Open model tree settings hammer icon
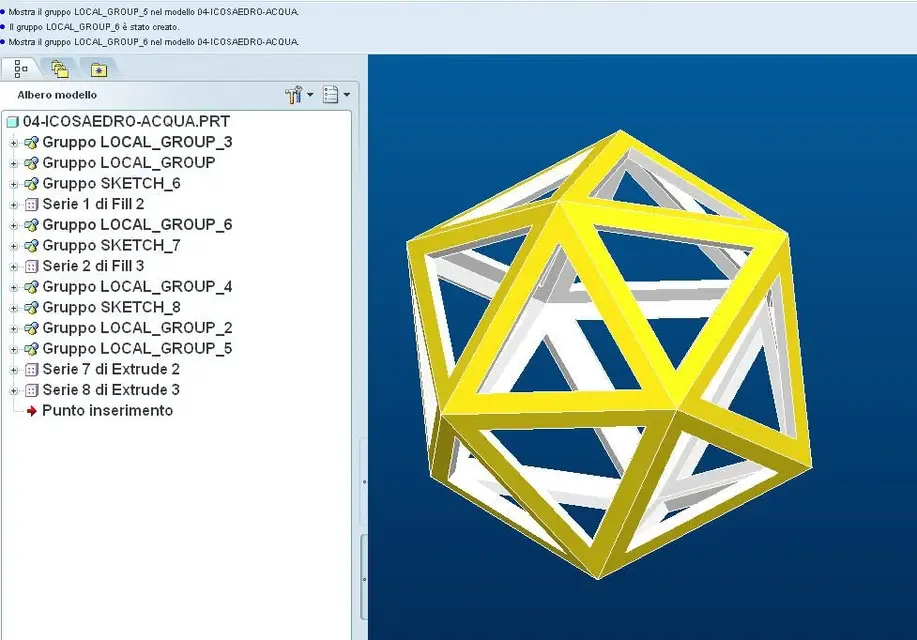 pyautogui.click(x=294, y=94)
